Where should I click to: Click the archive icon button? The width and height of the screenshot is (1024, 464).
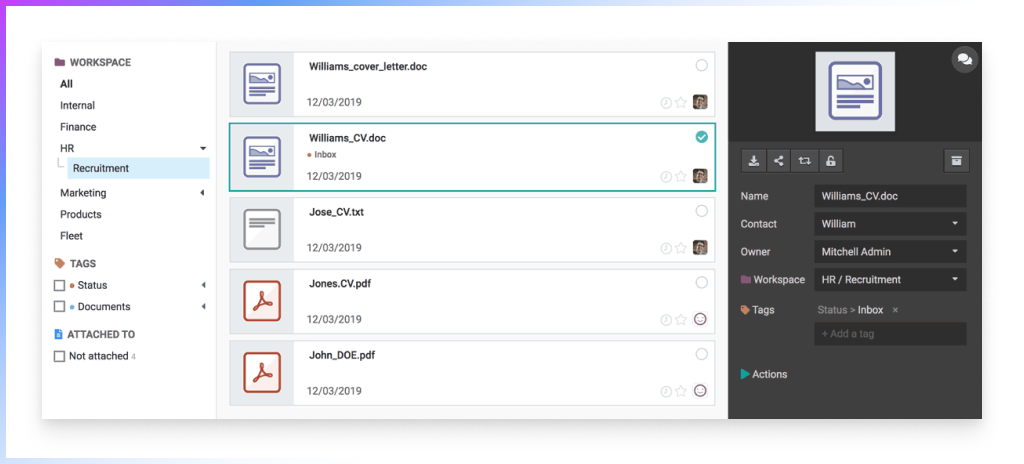coord(957,161)
